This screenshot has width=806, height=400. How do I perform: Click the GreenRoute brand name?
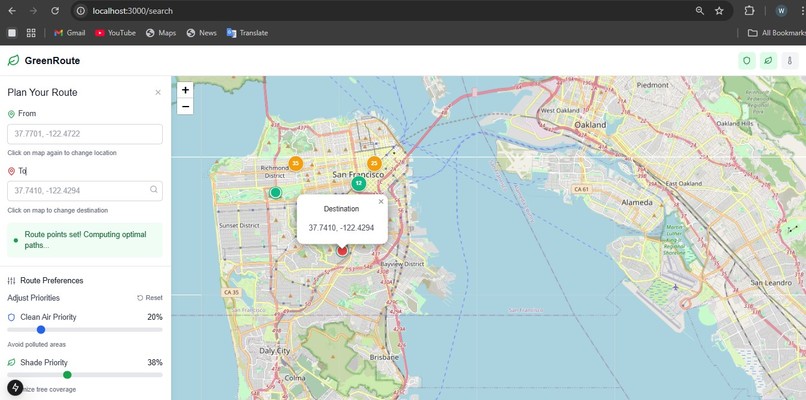tap(52, 61)
